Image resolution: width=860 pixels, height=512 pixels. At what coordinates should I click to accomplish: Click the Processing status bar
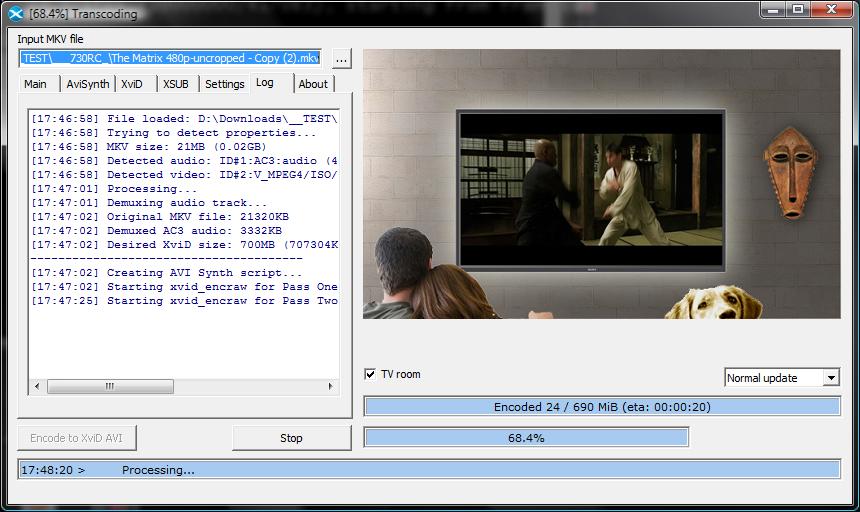429,470
